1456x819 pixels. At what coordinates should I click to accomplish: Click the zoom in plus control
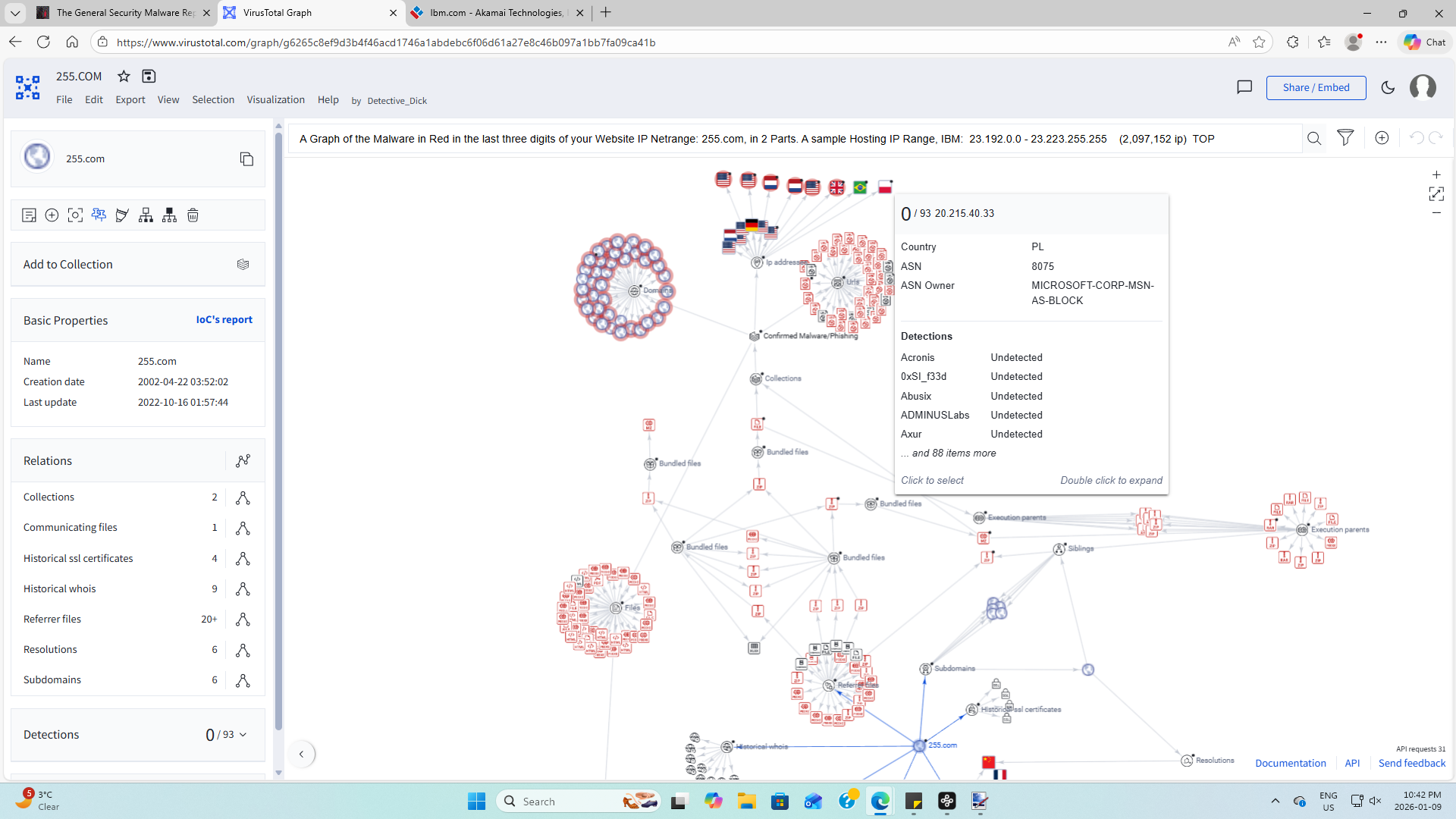[x=1436, y=174]
